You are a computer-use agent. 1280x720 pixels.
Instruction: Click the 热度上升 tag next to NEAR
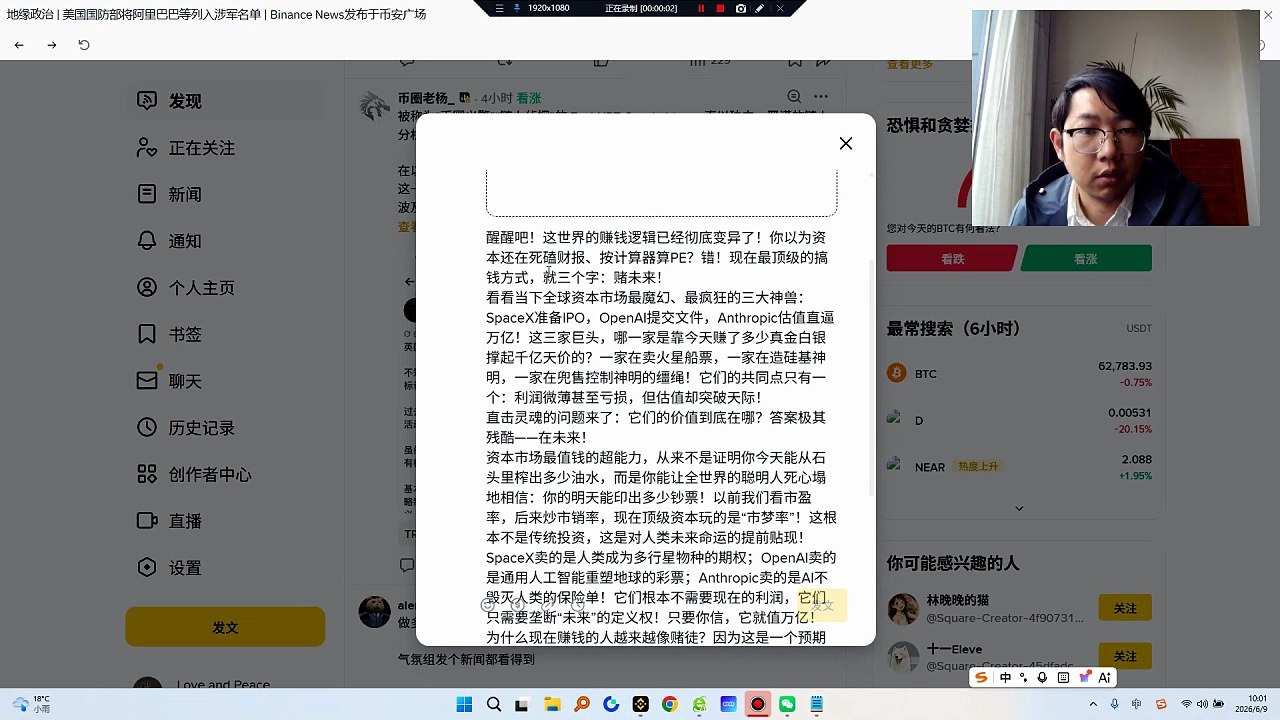978,466
